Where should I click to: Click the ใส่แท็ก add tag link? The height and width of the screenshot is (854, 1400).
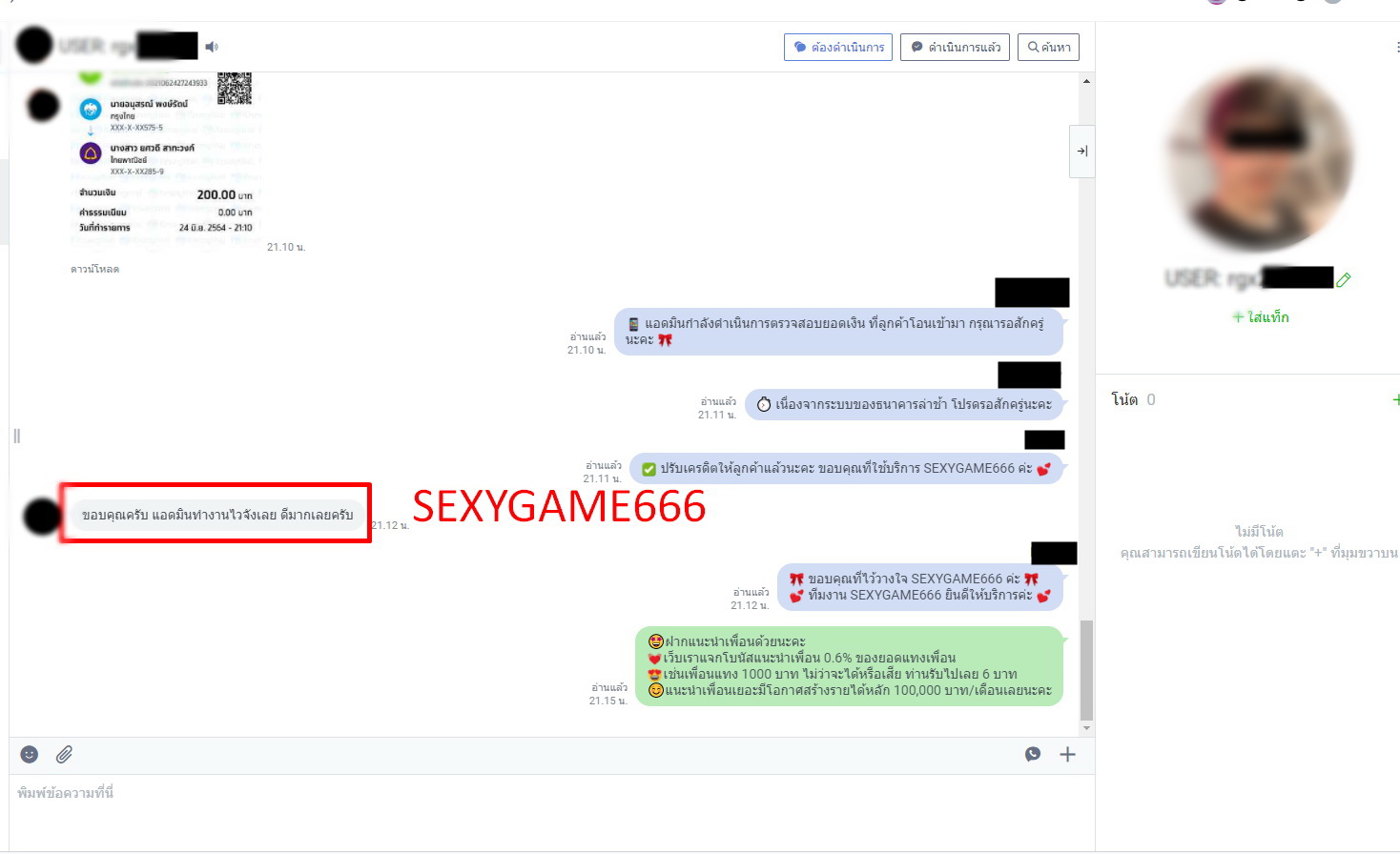tap(1260, 317)
